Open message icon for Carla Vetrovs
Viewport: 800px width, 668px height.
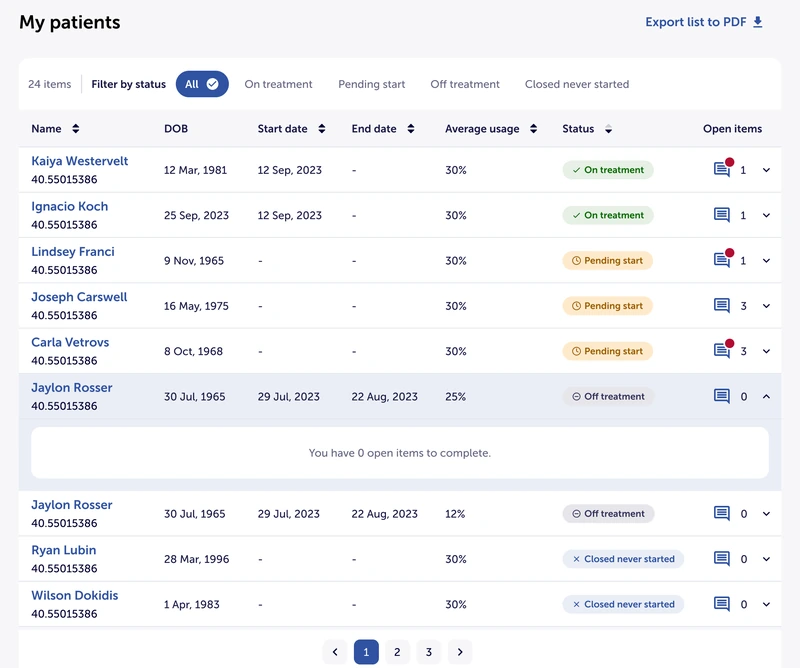[x=722, y=351]
